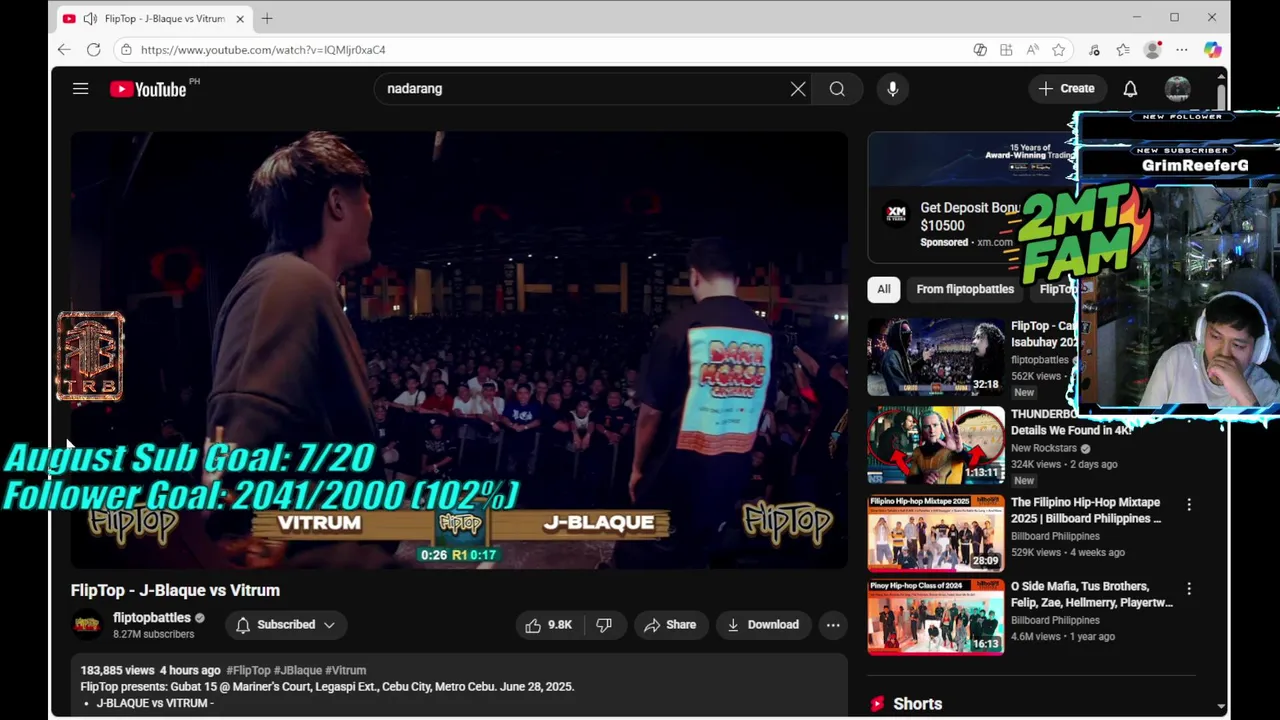Dislike the video

point(604,625)
